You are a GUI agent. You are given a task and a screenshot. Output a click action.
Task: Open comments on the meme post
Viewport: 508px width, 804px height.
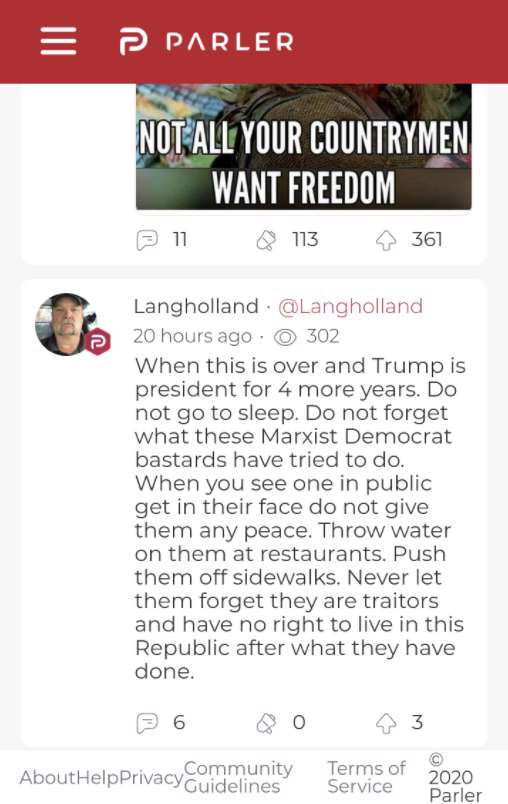(147, 239)
